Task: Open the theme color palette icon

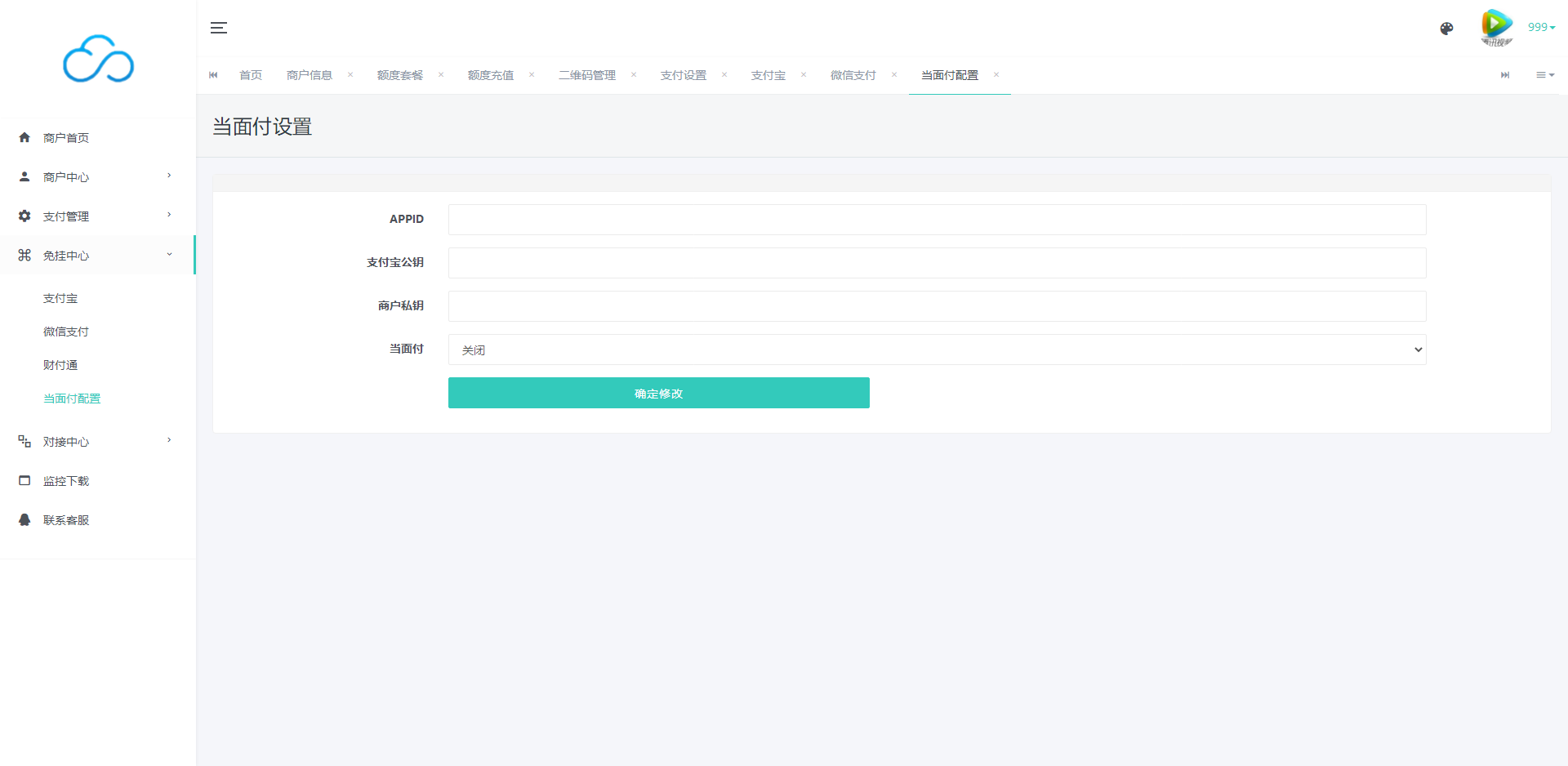Action: (x=1446, y=29)
